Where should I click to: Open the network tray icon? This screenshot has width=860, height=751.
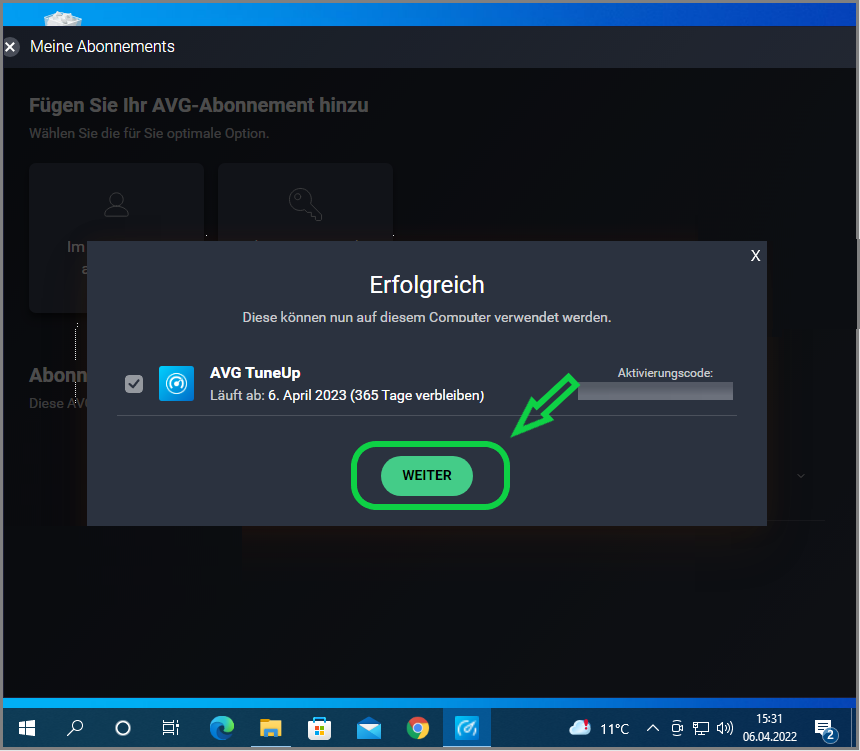(700, 729)
